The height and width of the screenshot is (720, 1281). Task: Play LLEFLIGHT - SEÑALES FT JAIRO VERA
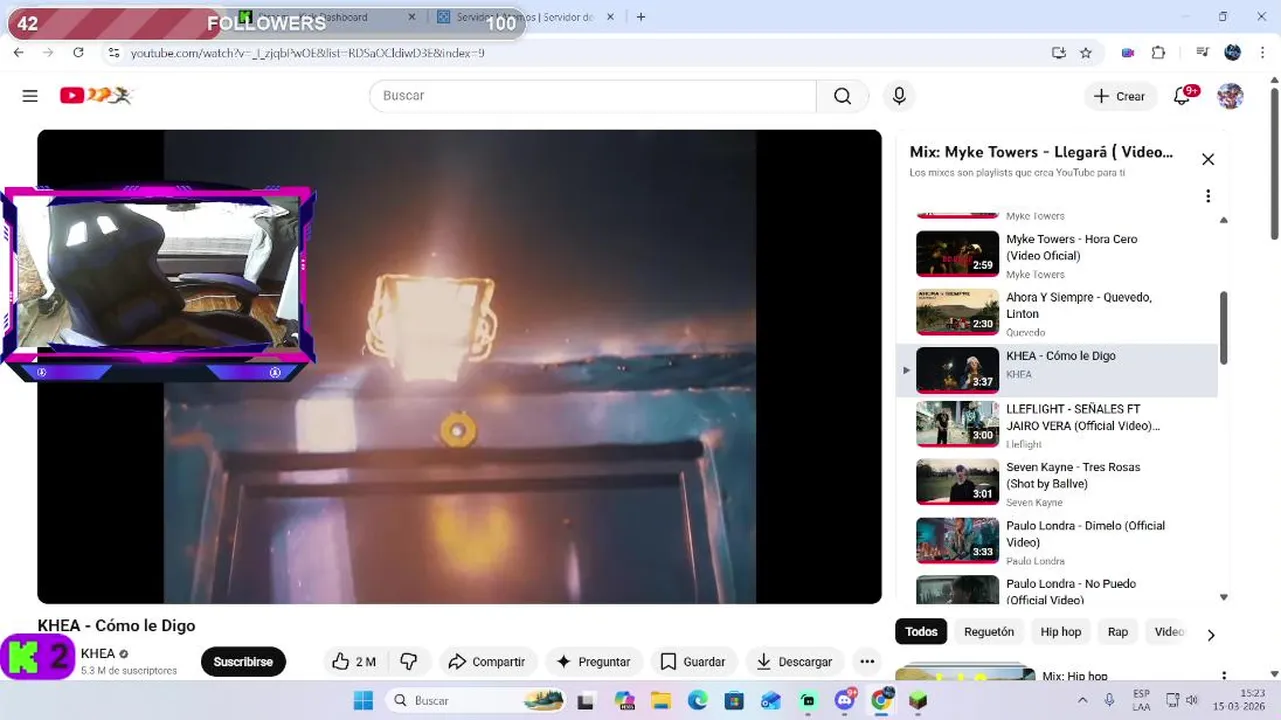pyautogui.click(x=1057, y=425)
